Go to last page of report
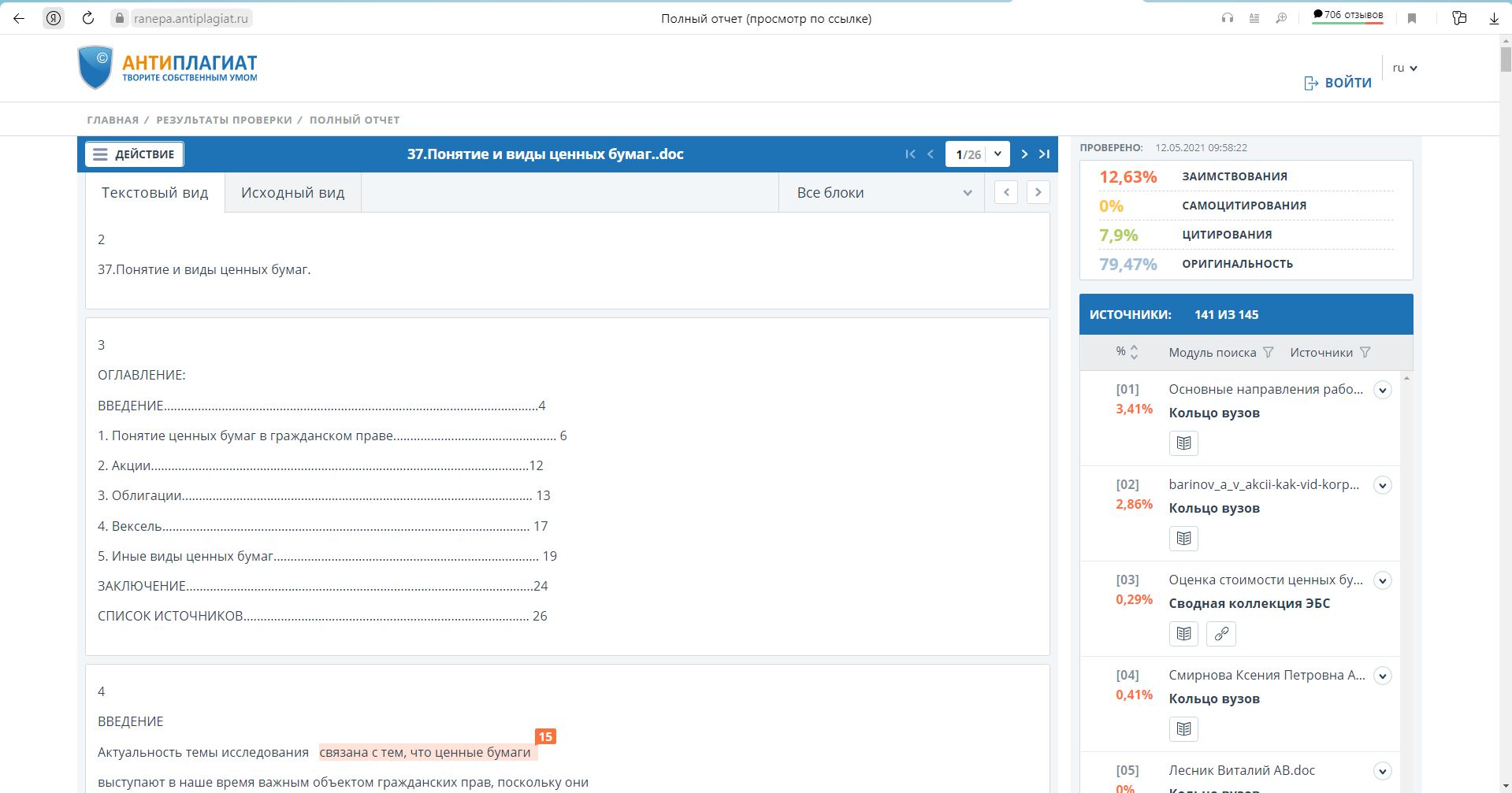 [x=1044, y=154]
